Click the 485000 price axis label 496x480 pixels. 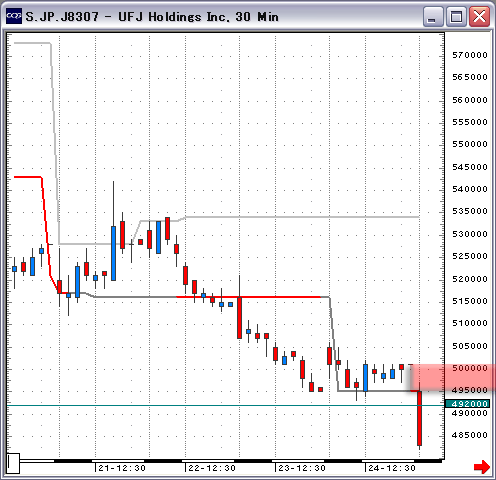point(470,435)
